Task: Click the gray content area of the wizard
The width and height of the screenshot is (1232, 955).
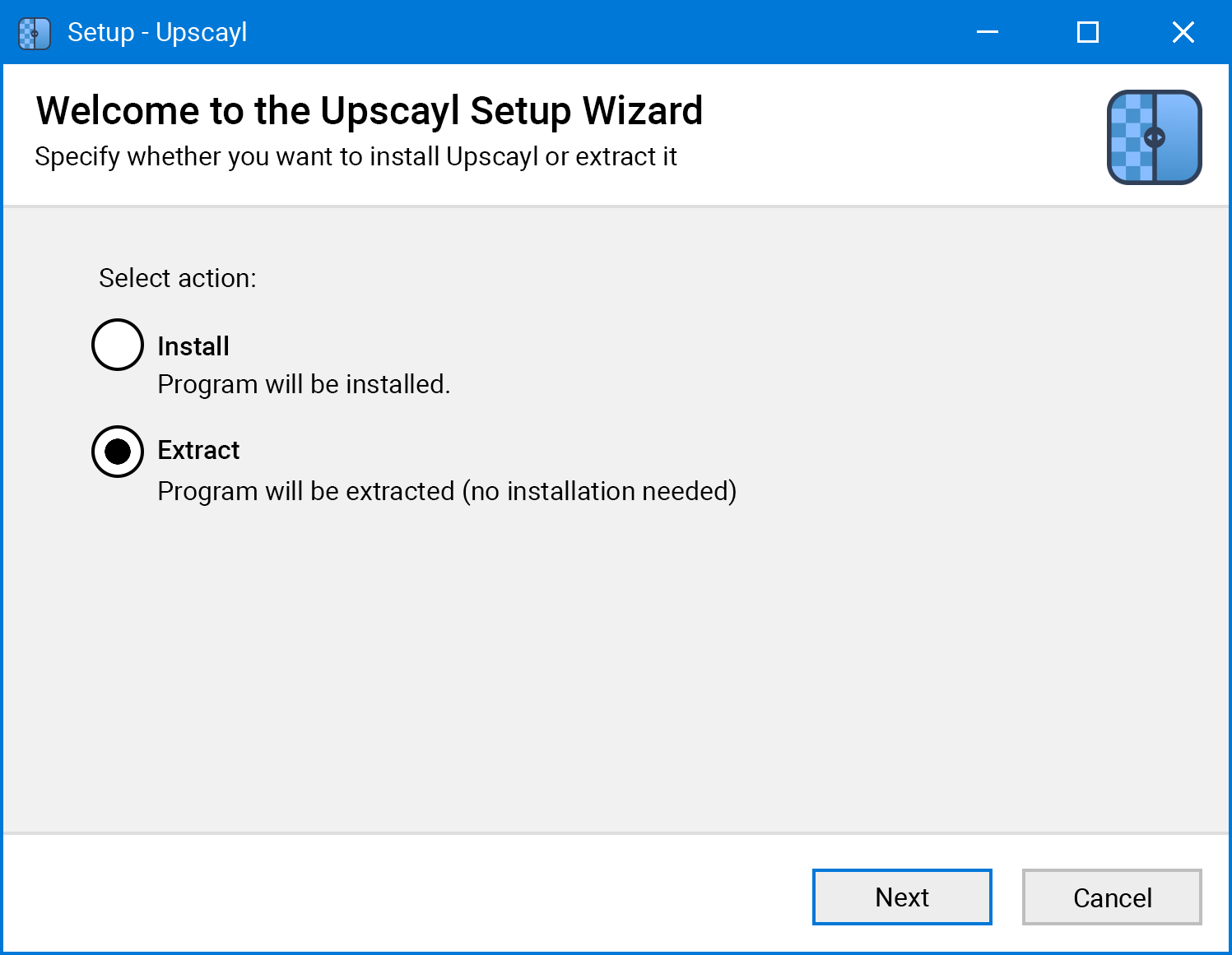Action: tap(616, 658)
